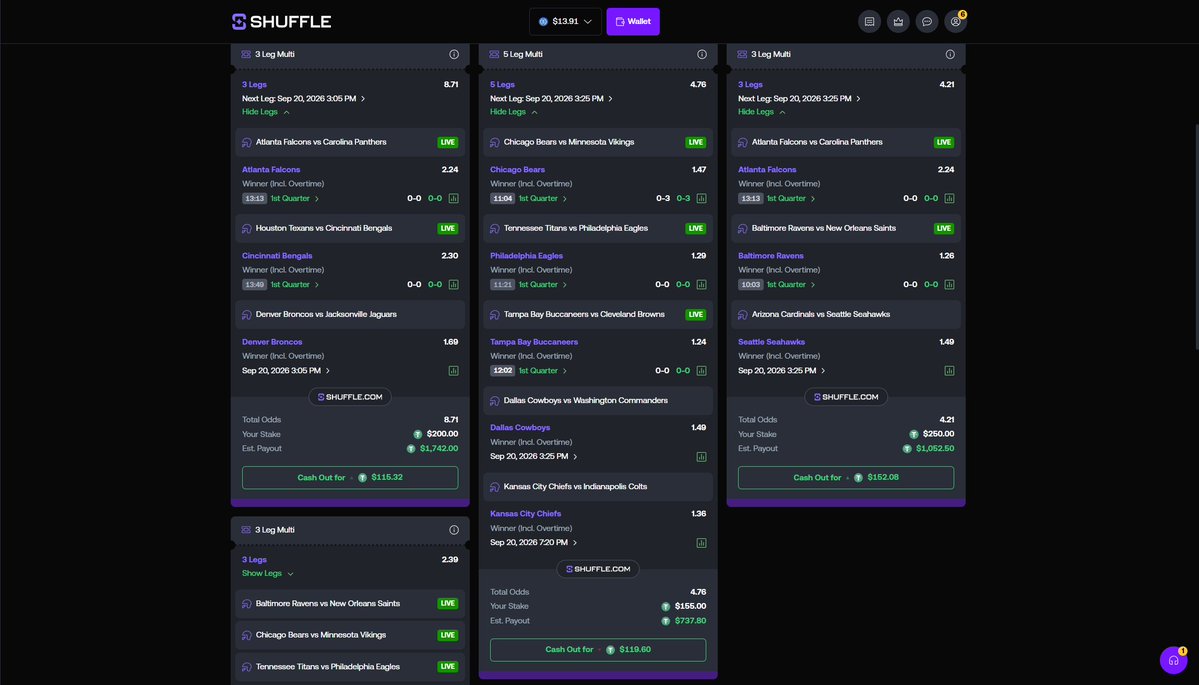Image resolution: width=1199 pixels, height=685 pixels.
Task: Open Kansas City Chiefs vs Indianapolis Colts match
Action: pyautogui.click(x=598, y=486)
